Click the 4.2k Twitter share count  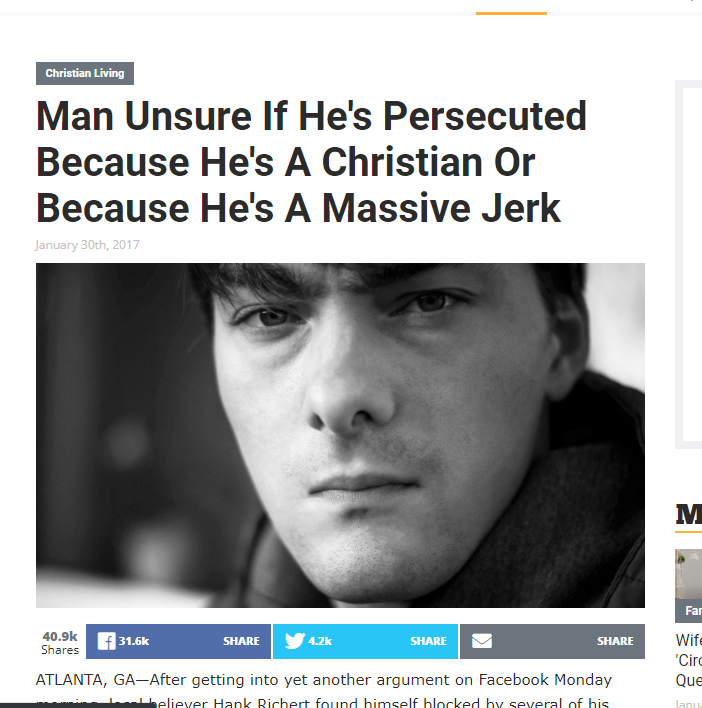click(x=320, y=641)
